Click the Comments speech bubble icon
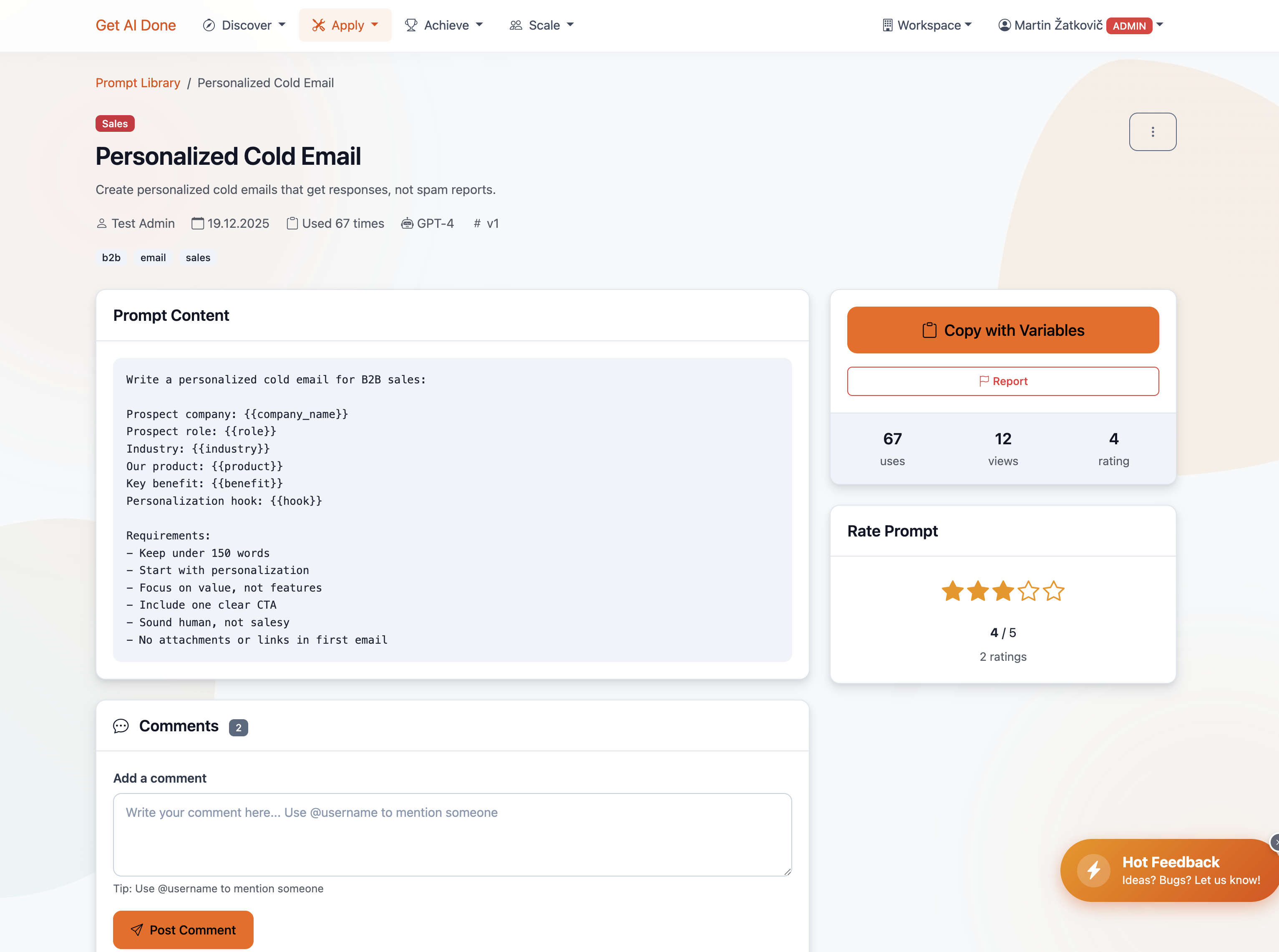Screen dimensions: 1279x952 [121, 726]
